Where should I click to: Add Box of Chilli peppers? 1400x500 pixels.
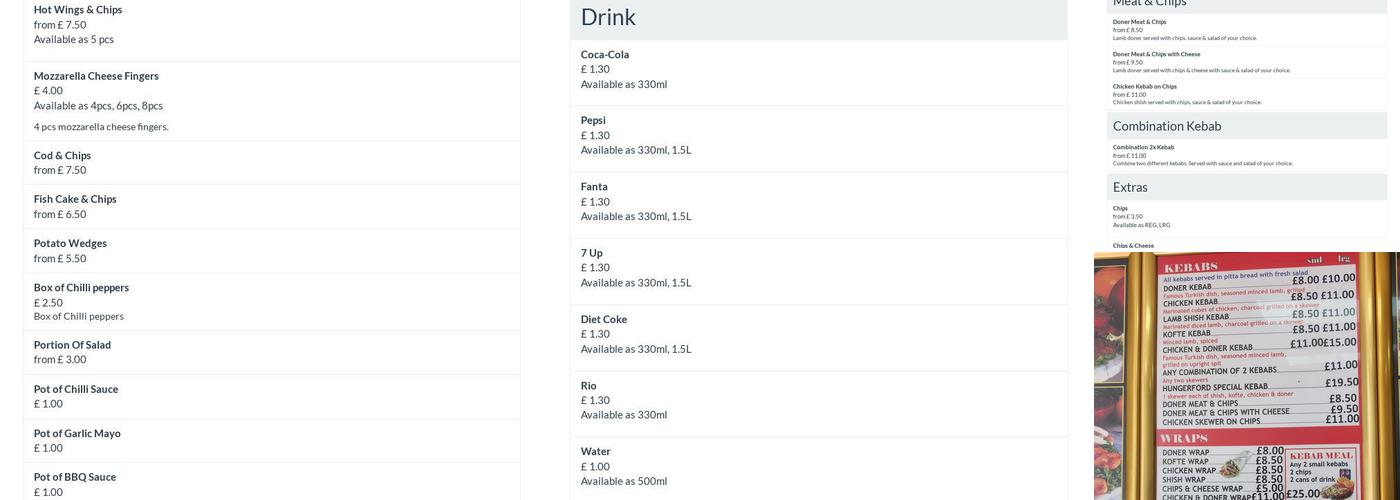pyautogui.click(x=81, y=288)
